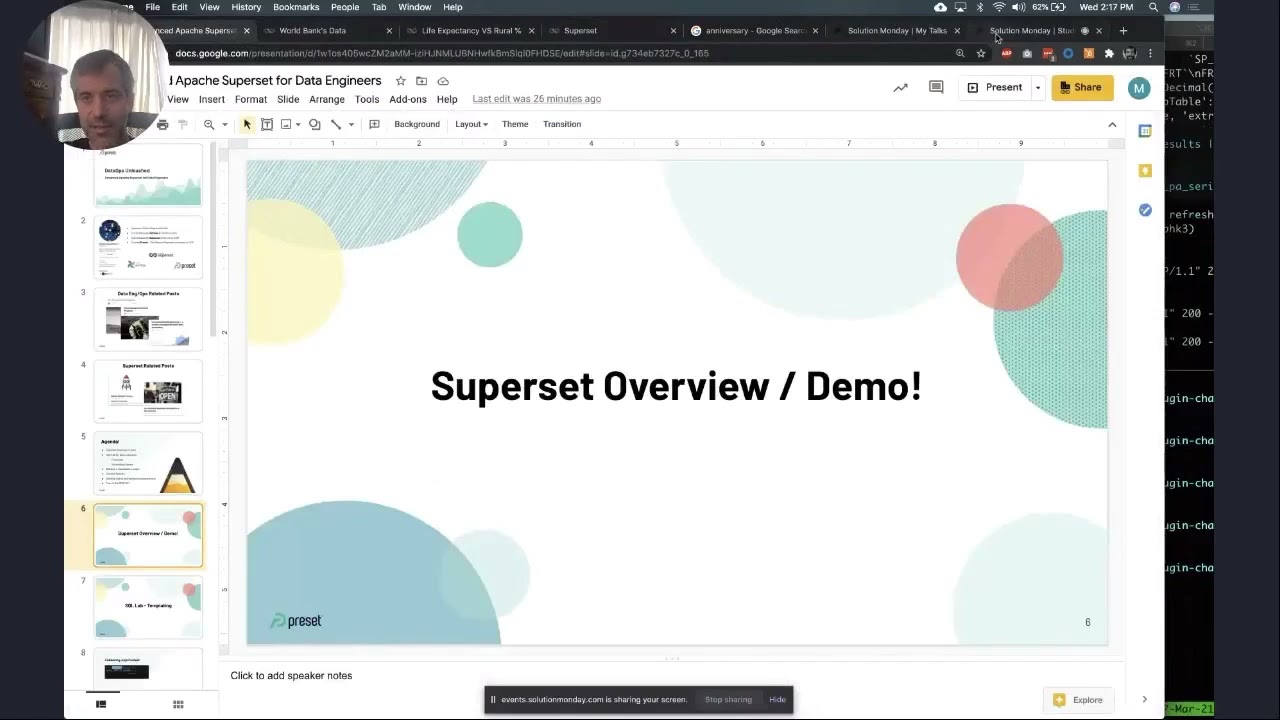Image resolution: width=1280 pixels, height=720 pixels.
Task: Click 'Last edit was 26 minutes ago' link
Action: coord(537,99)
